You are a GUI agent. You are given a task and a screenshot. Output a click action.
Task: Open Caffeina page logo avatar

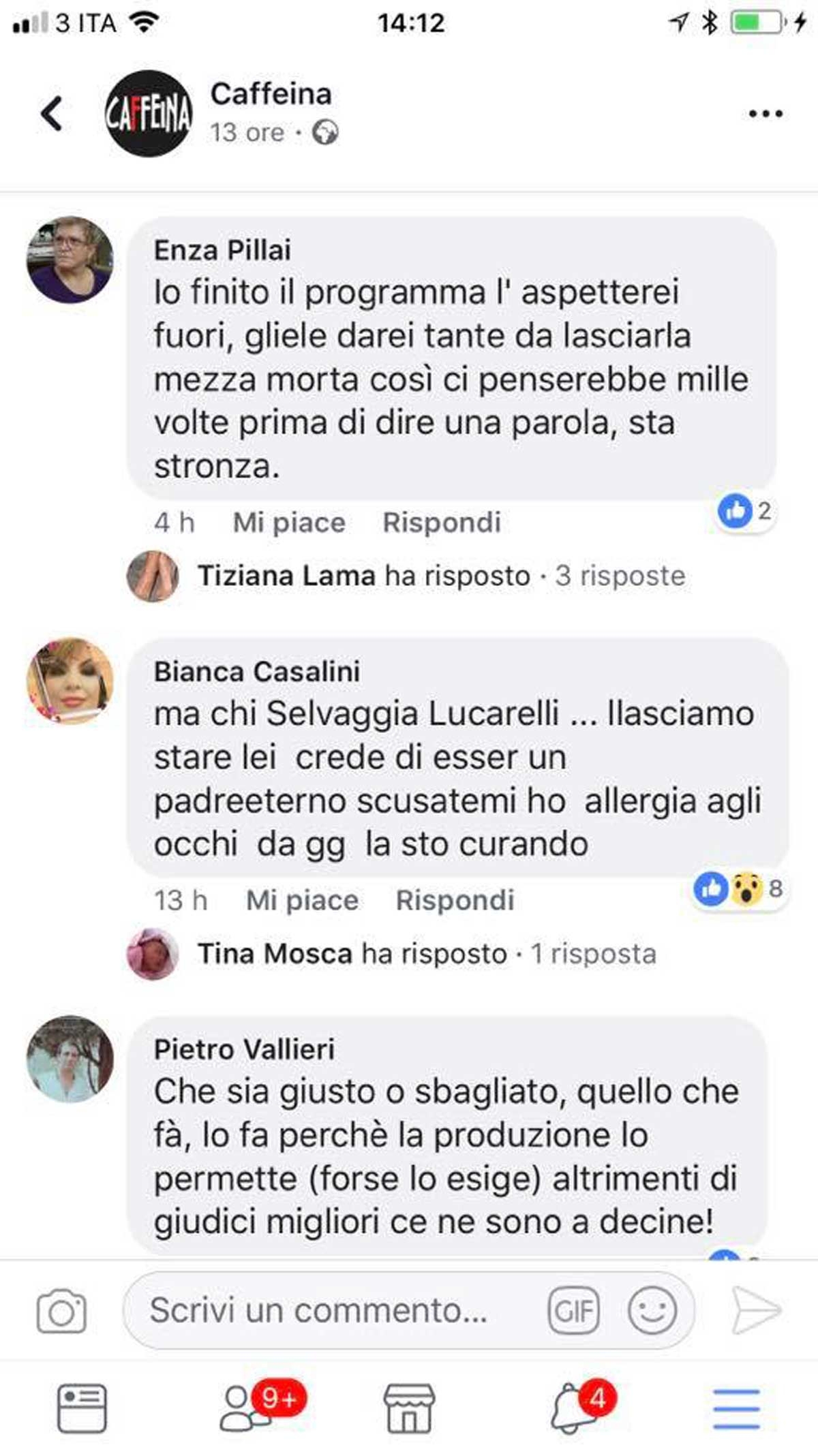[149, 113]
